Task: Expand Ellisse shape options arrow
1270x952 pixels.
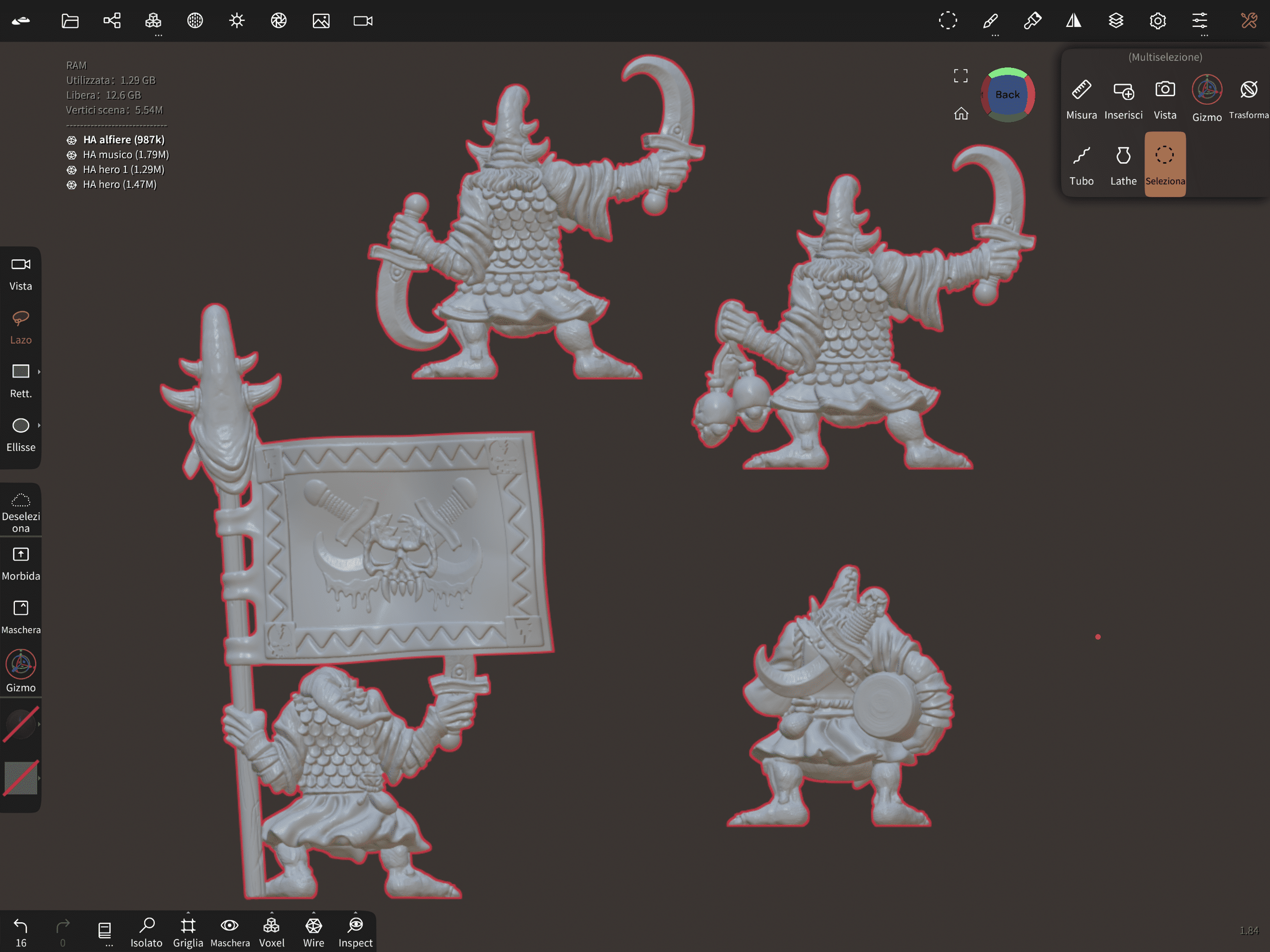Action: click(39, 425)
